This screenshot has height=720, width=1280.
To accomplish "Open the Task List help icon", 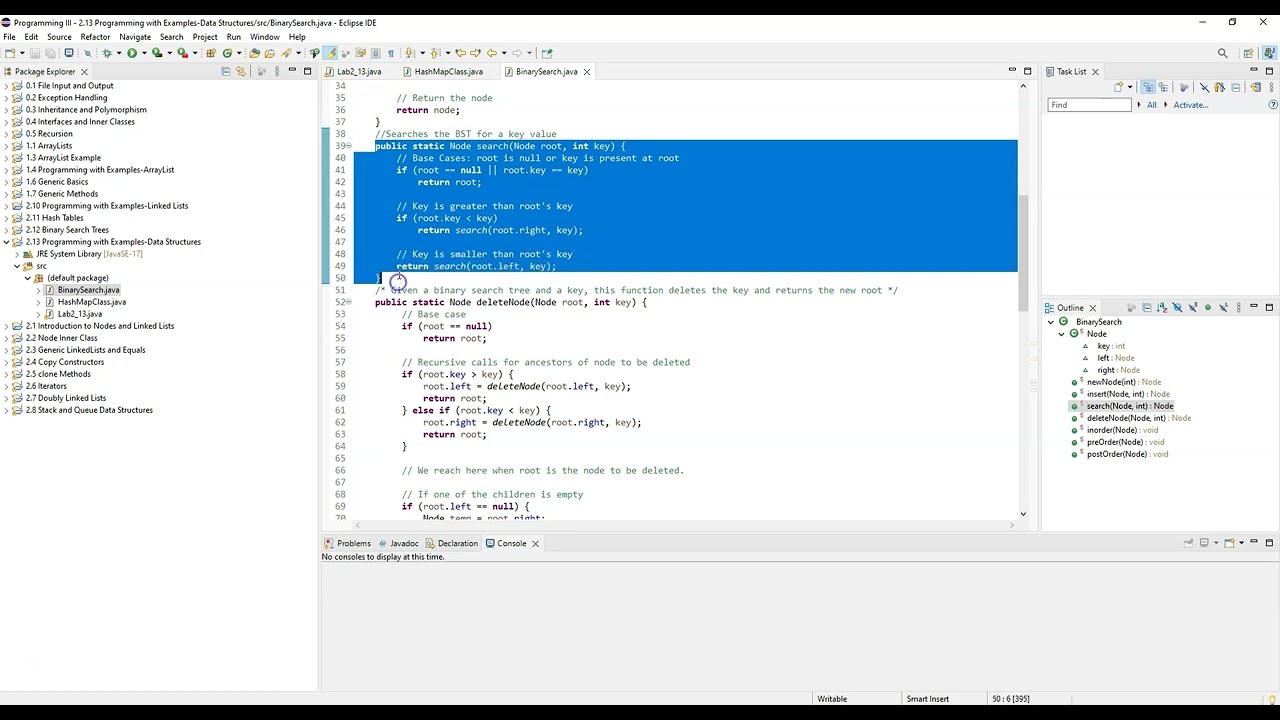I will click(x=1272, y=105).
